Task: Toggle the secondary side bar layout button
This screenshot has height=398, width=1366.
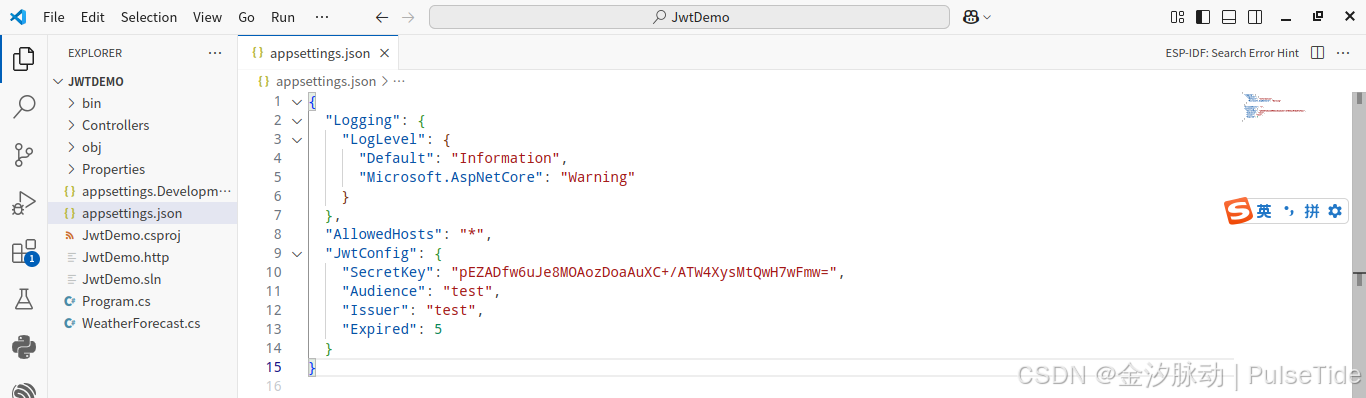Action: (1255, 17)
